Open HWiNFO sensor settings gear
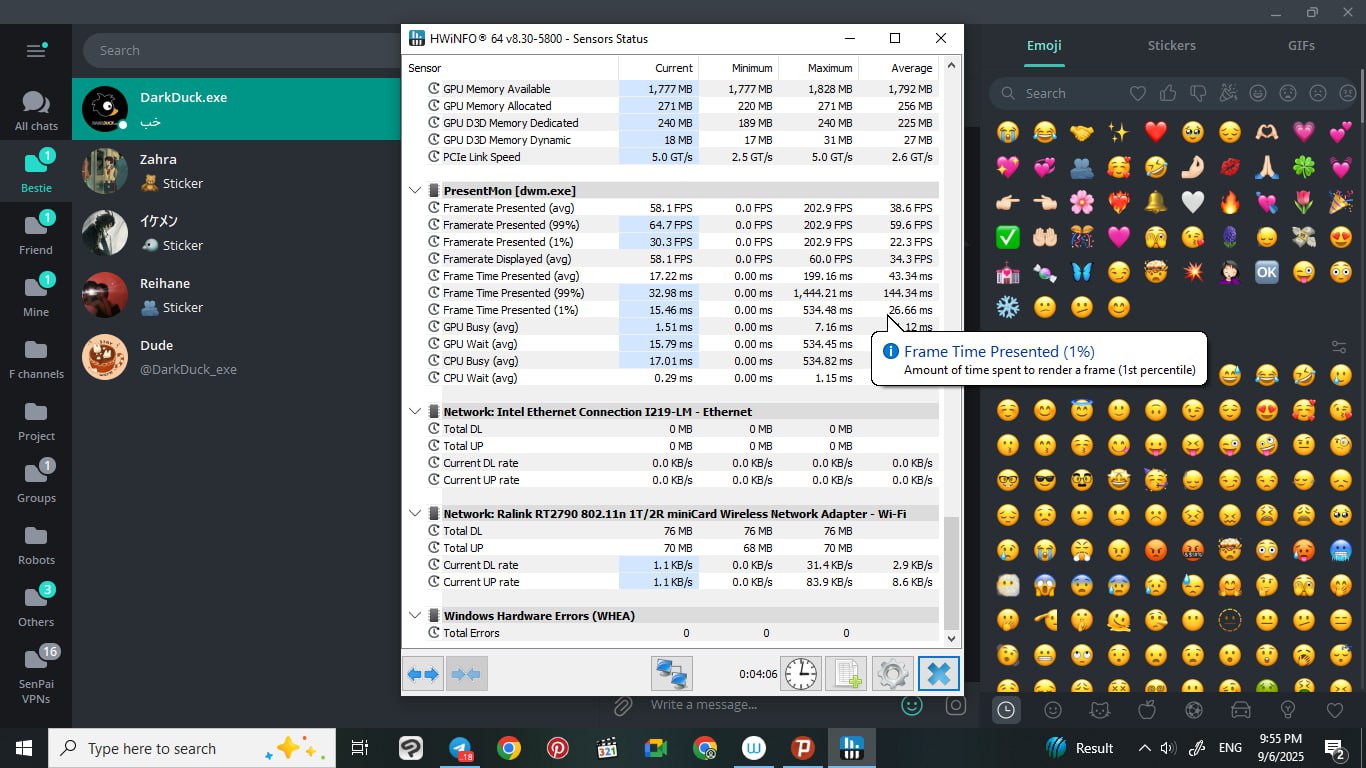The height and width of the screenshot is (768, 1366). point(893,673)
